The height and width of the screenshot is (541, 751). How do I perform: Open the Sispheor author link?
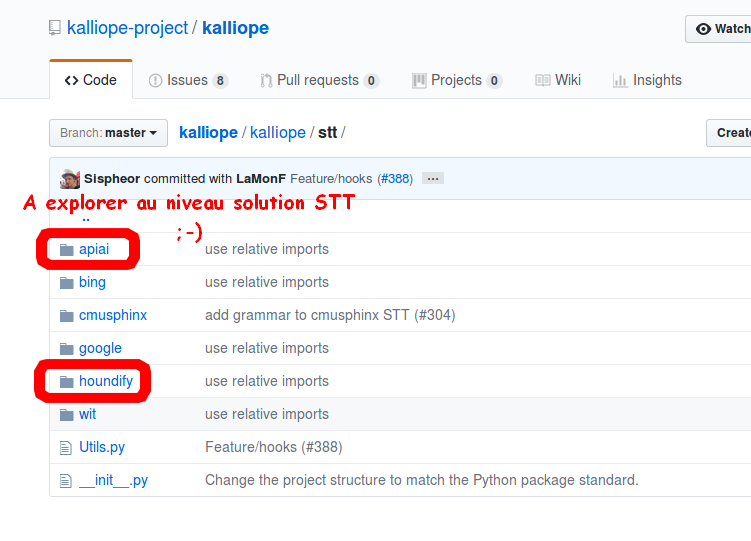click(112, 179)
